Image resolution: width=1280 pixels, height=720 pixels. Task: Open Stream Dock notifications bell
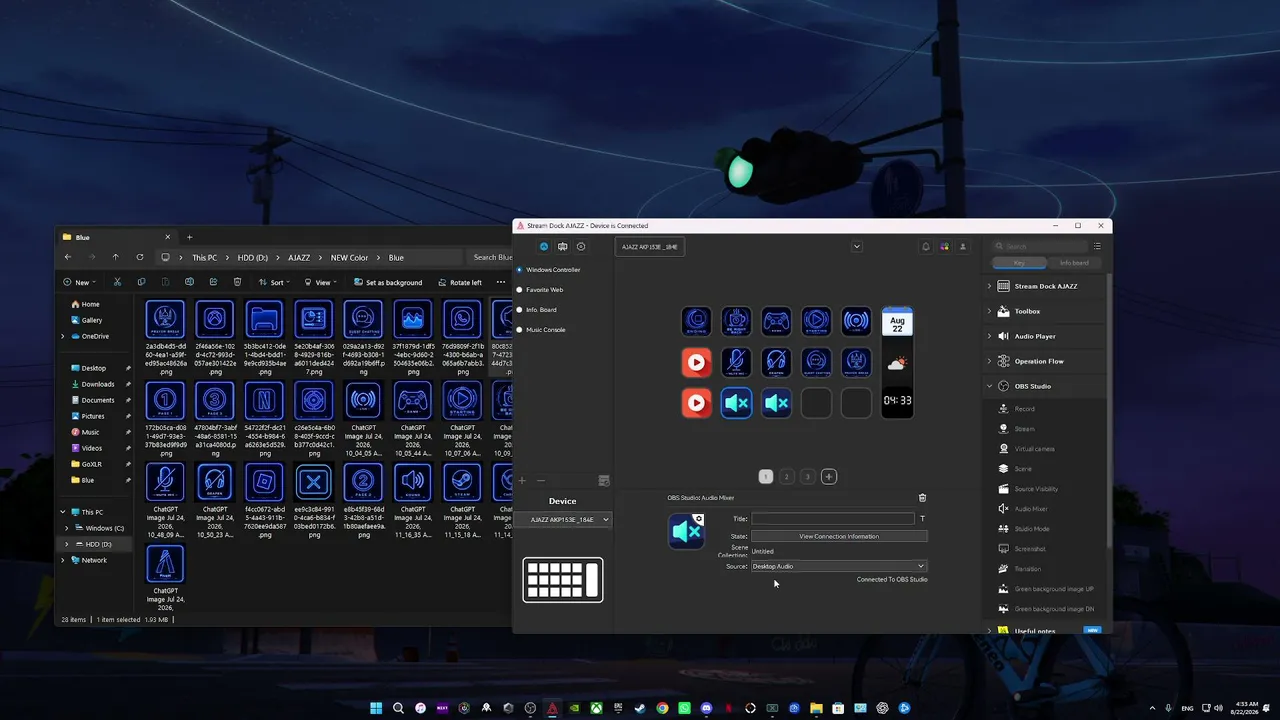click(926, 247)
